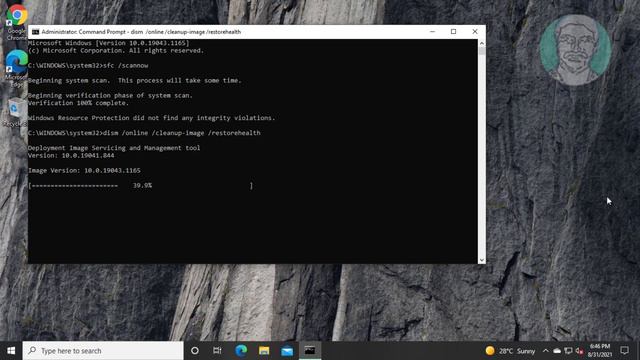Open the Google Chrome desktop shortcut
The height and width of the screenshot is (360, 640).
click(16, 21)
